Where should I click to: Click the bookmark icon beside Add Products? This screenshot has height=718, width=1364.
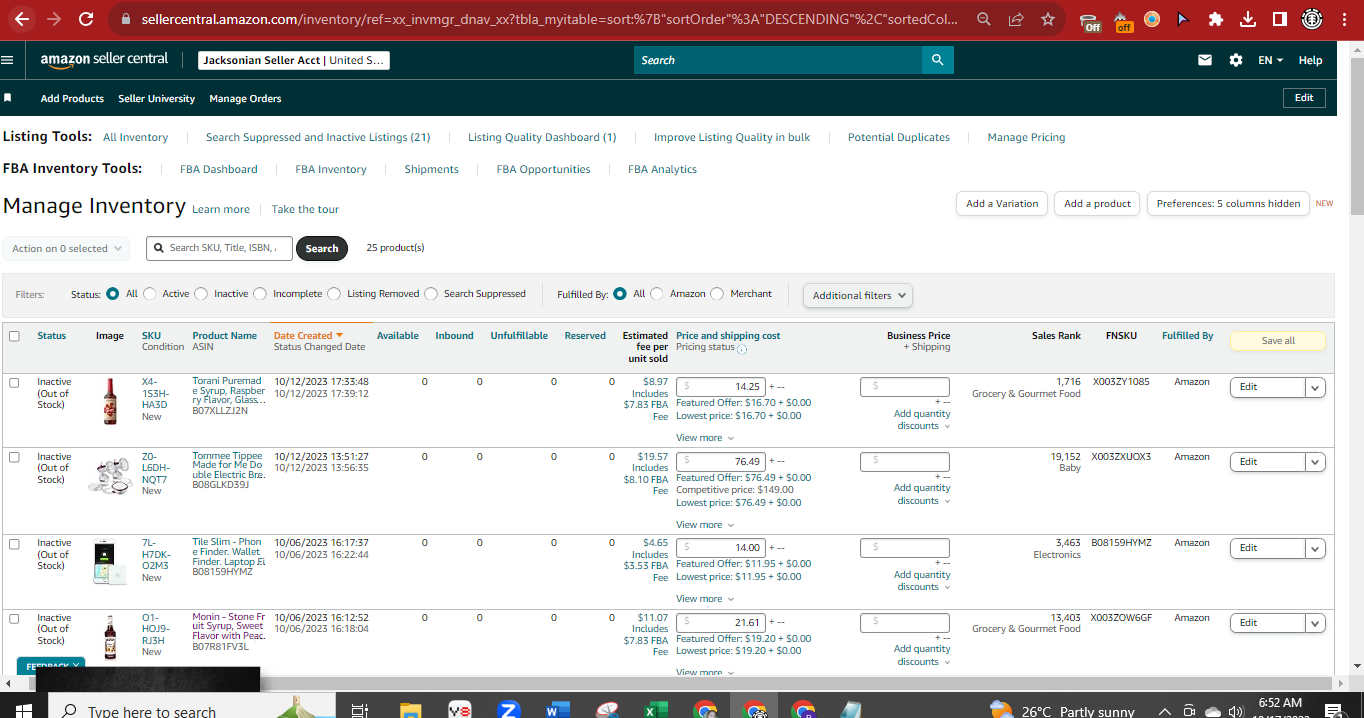[x=8, y=98]
